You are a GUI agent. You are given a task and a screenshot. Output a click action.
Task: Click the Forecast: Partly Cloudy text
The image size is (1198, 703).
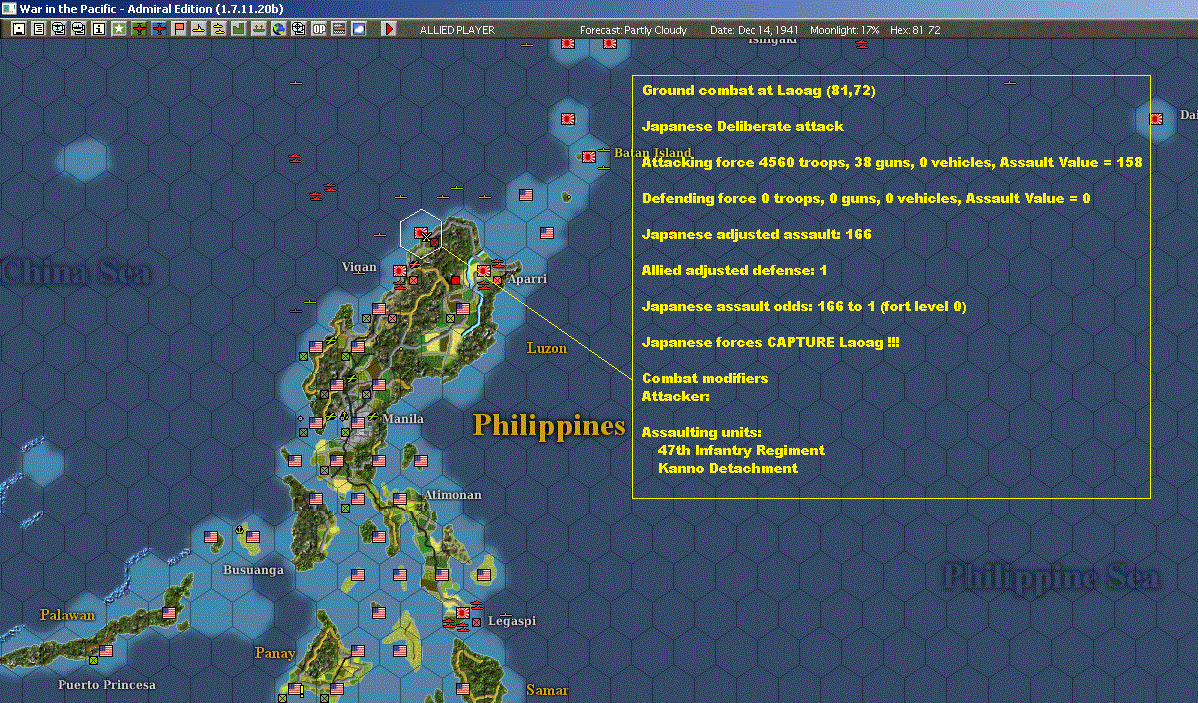(633, 30)
